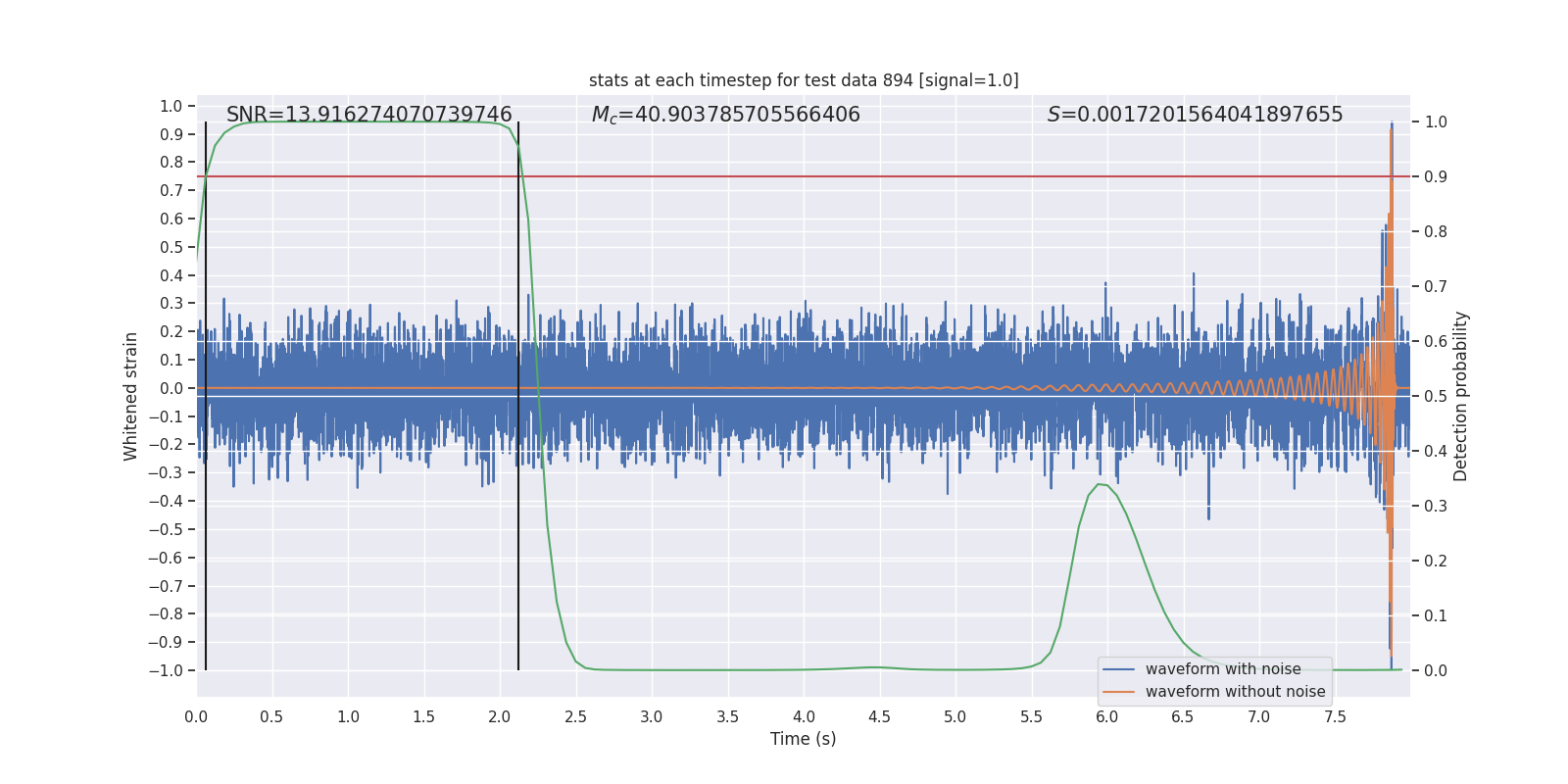
Task: Click "0.1" on the Whitened strain axis
Action: tap(171, 360)
